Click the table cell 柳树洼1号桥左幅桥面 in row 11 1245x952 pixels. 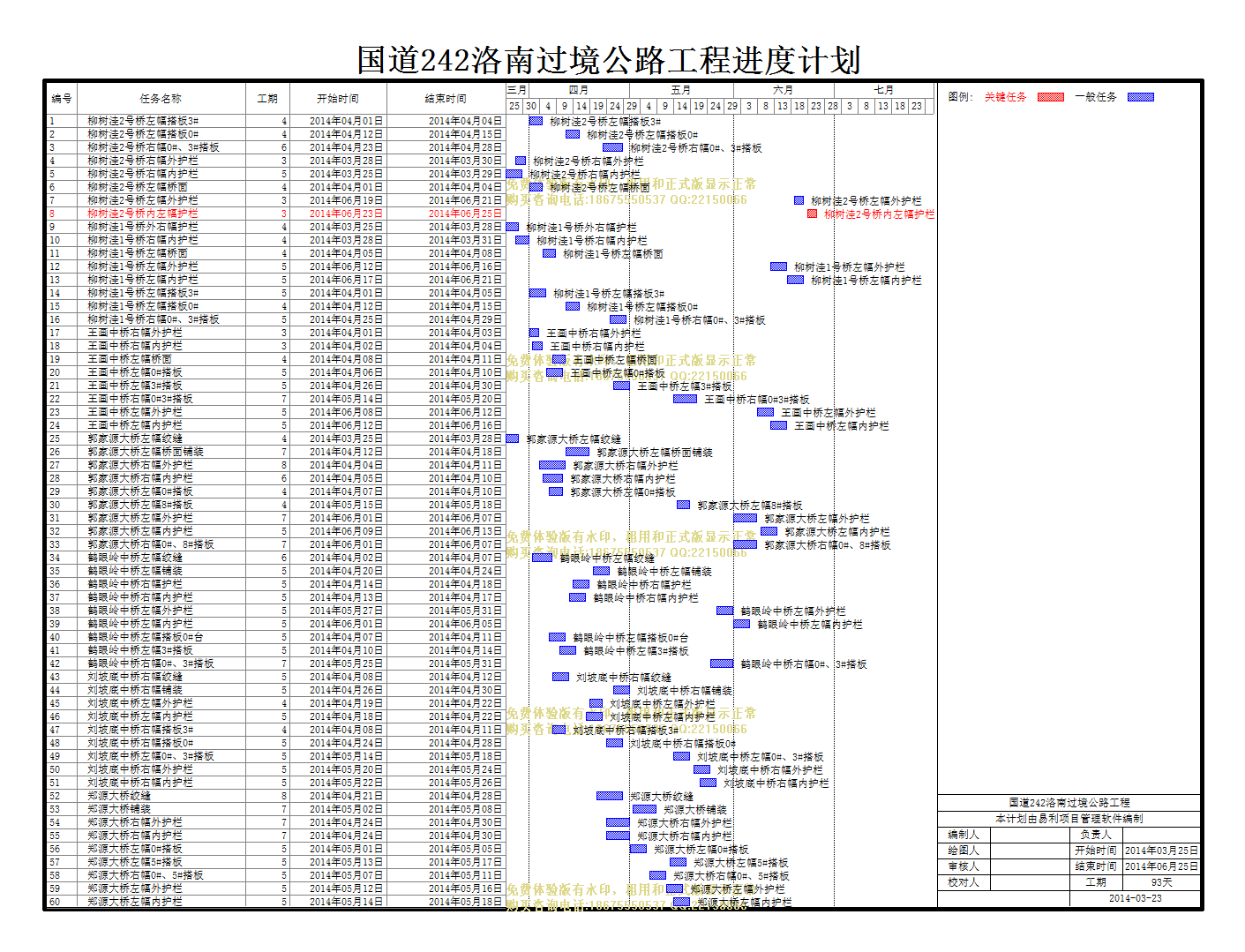(161, 253)
